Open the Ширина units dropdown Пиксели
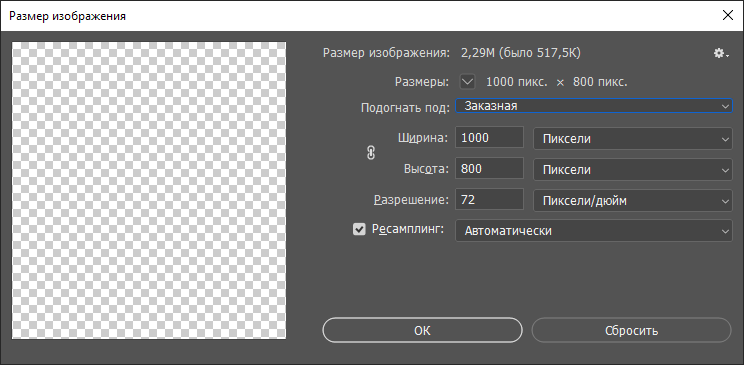The width and height of the screenshot is (744, 365). (633, 139)
